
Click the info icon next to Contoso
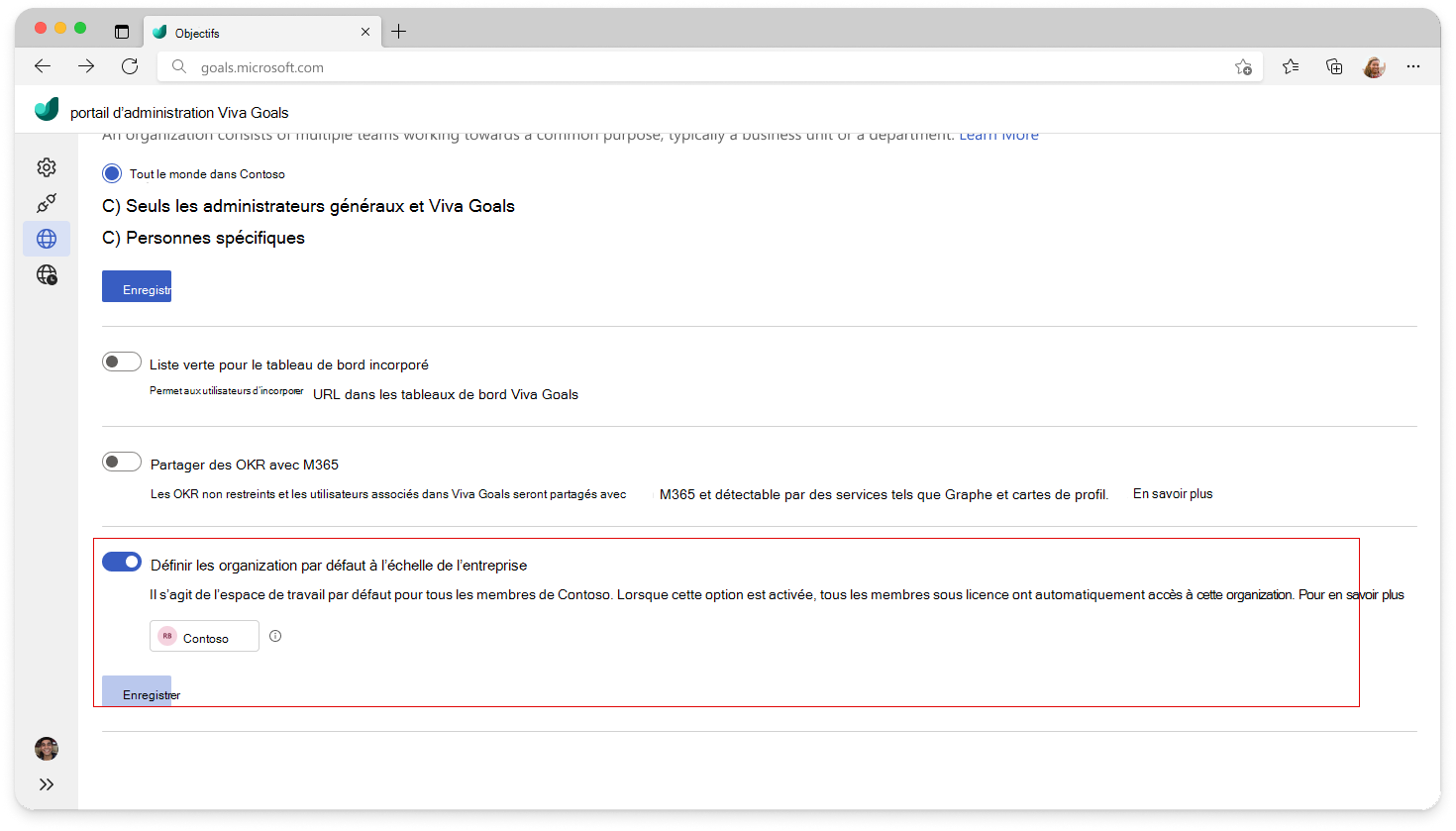coord(275,636)
